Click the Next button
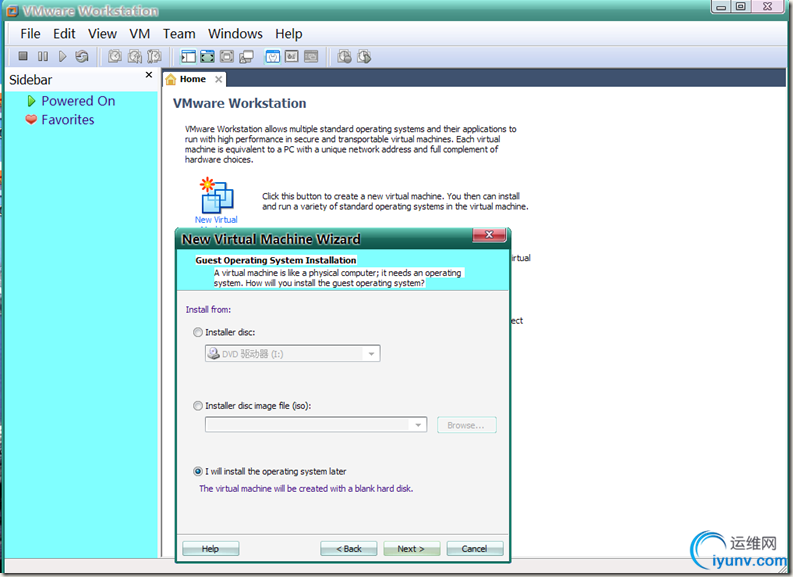The image size is (793, 577). pyautogui.click(x=411, y=549)
